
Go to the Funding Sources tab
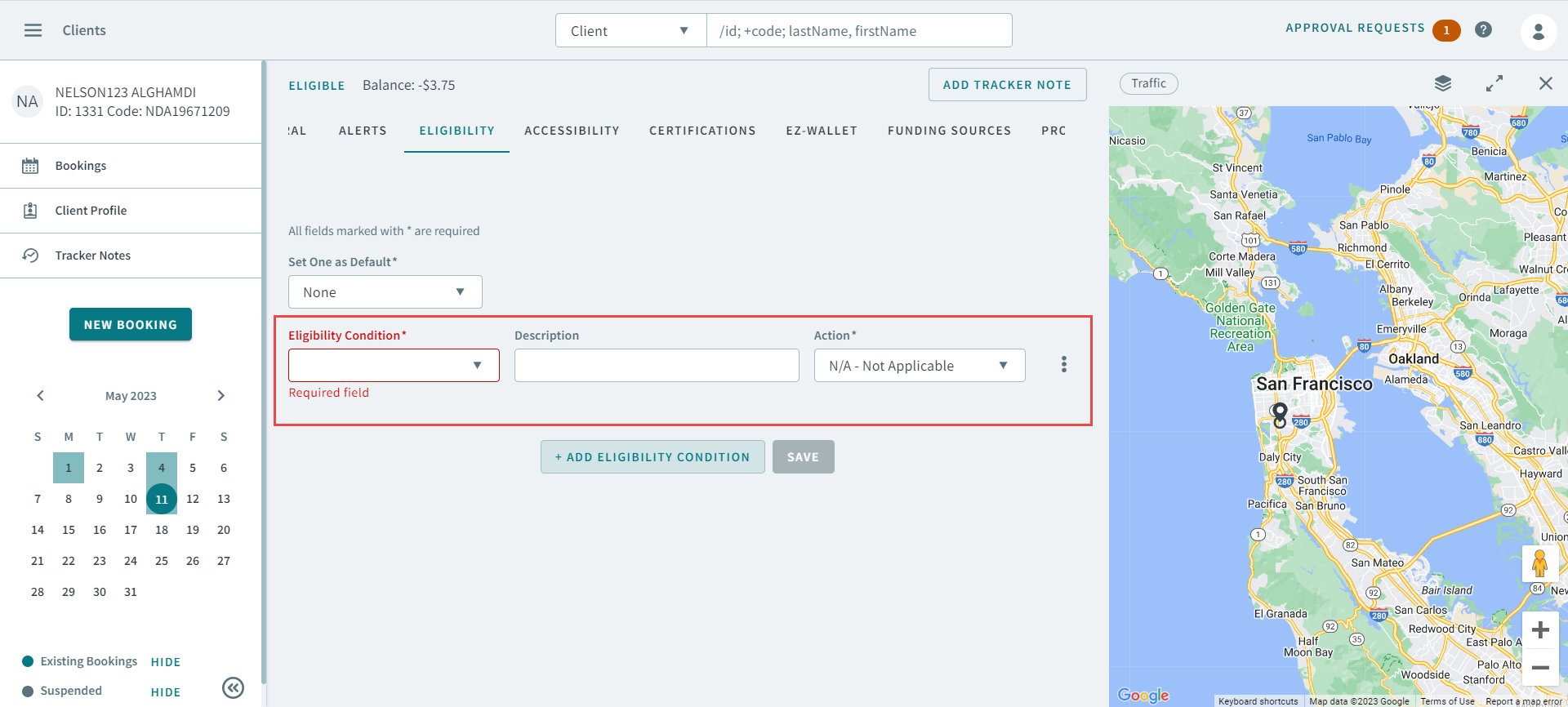[949, 131]
